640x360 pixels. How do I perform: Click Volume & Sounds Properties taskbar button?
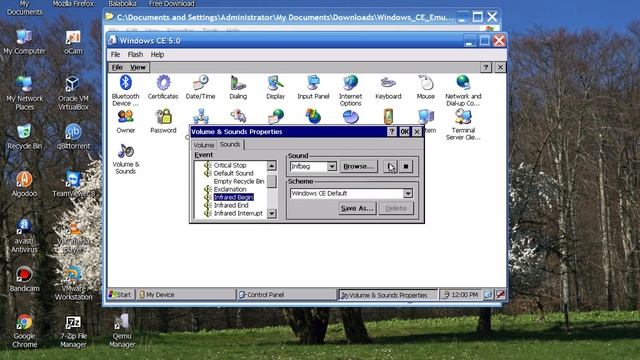[x=388, y=294]
